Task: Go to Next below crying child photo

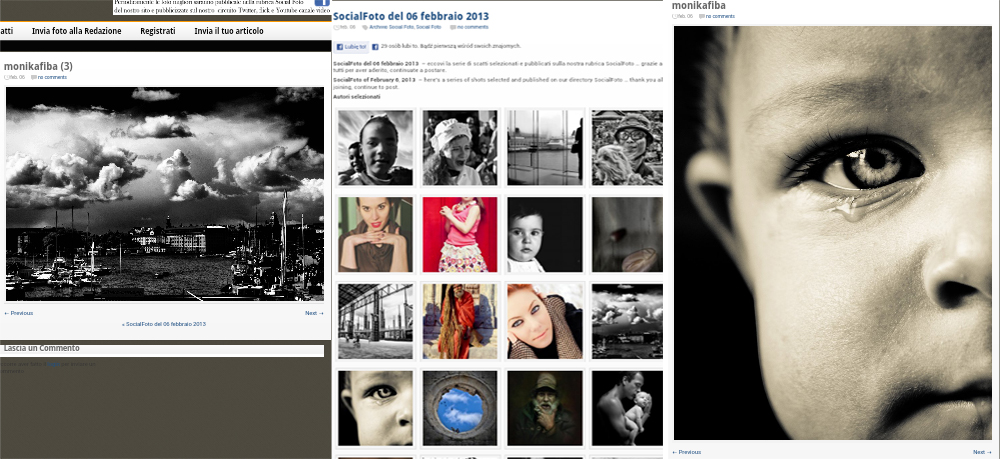Action: point(982,452)
